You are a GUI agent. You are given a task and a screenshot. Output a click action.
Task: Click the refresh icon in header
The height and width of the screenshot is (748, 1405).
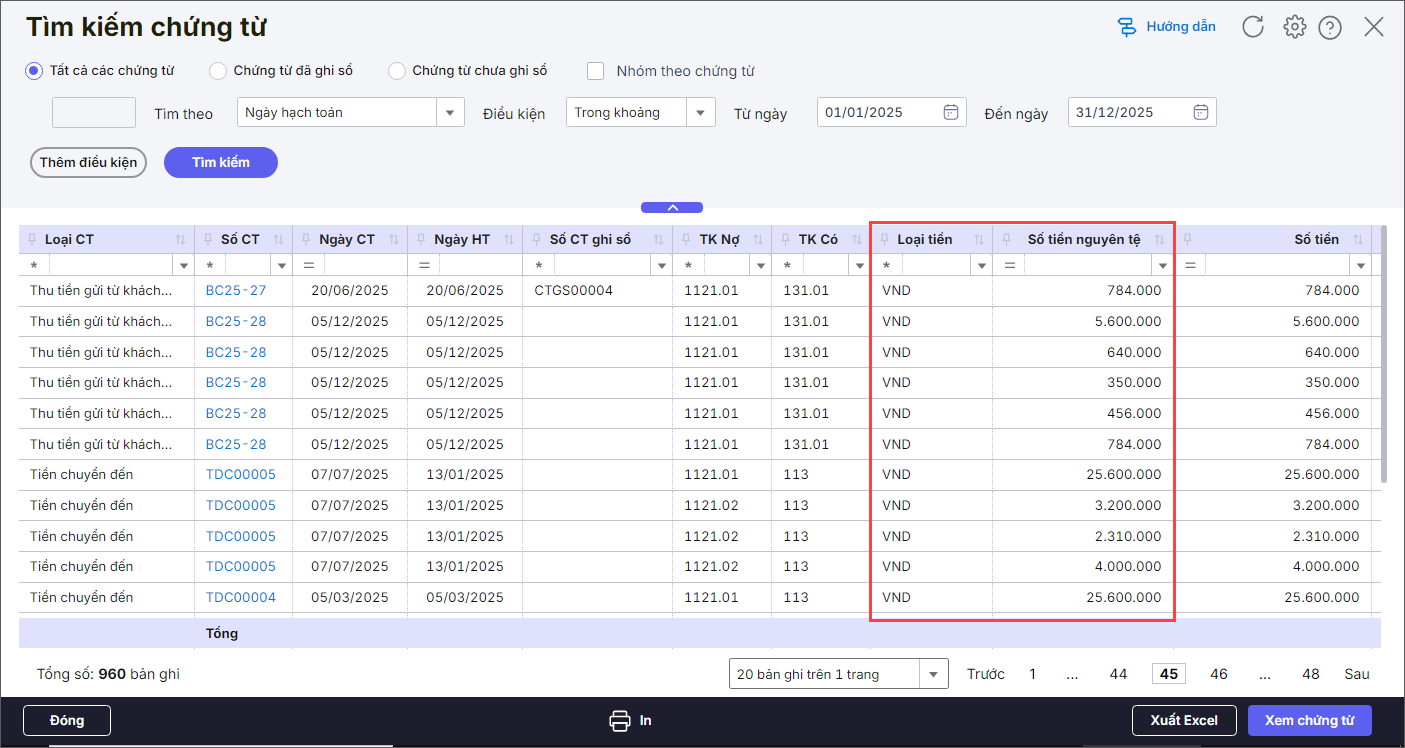[x=1253, y=27]
